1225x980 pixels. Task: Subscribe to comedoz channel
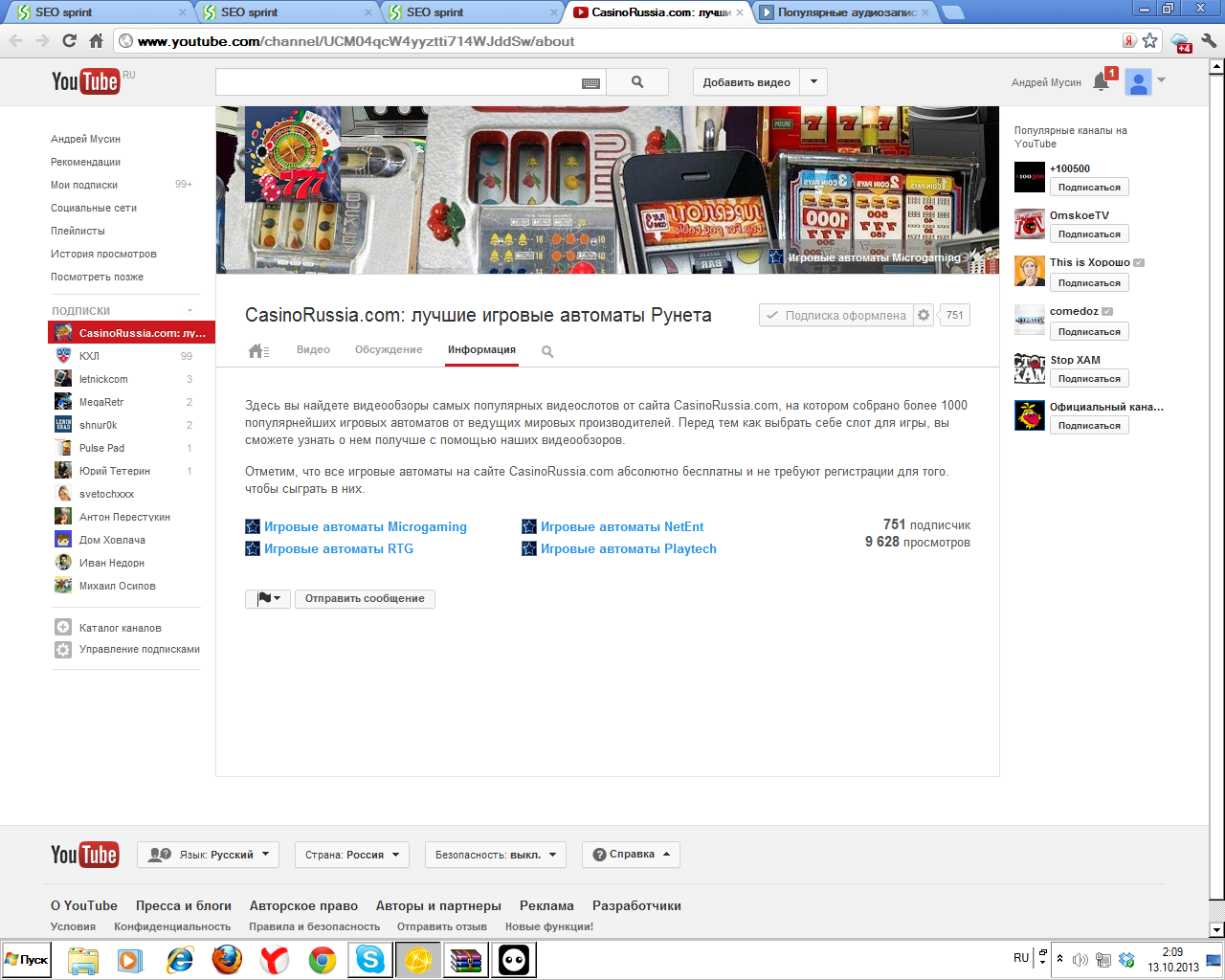coord(1089,332)
